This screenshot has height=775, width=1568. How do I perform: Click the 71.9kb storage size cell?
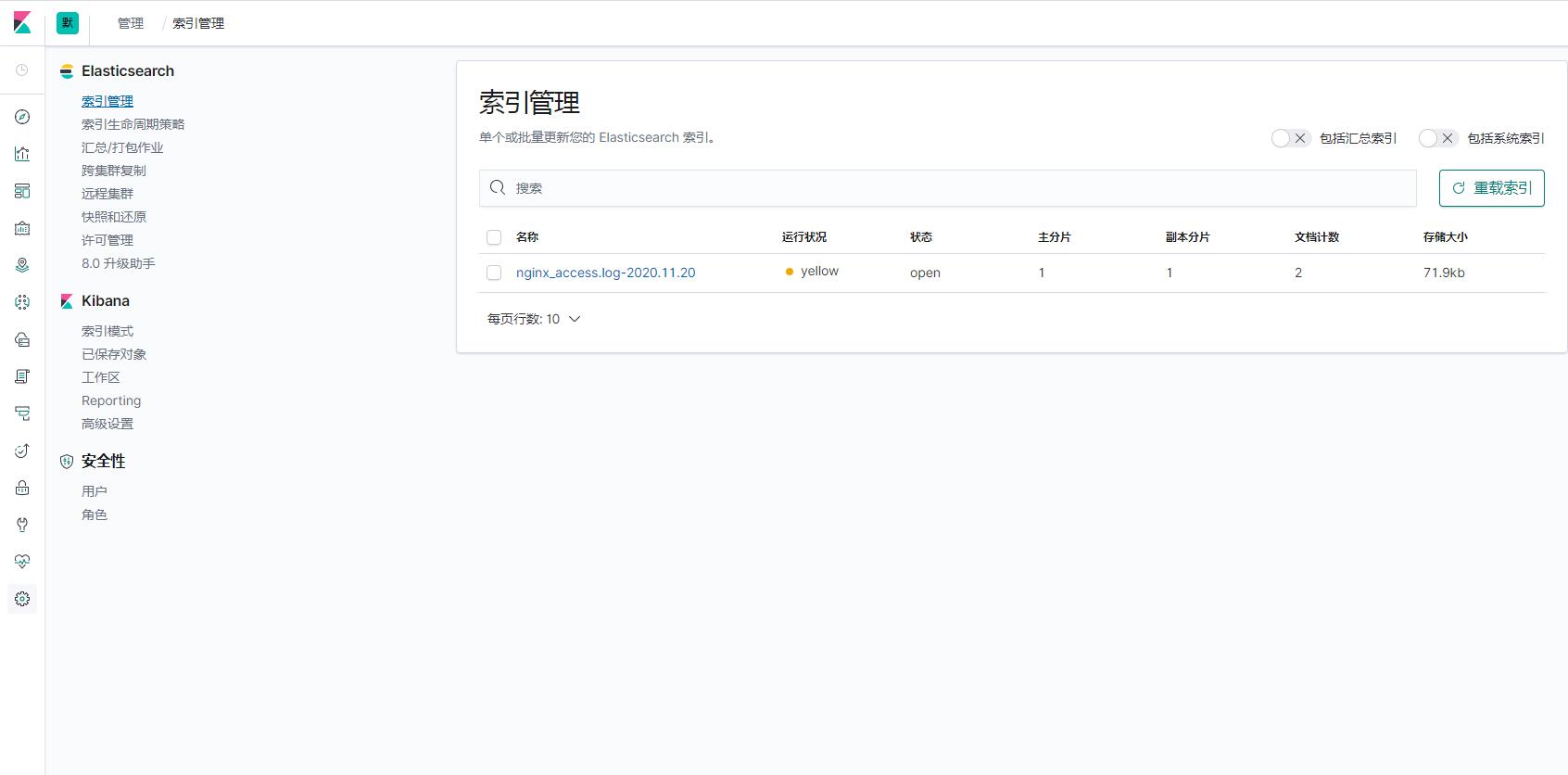pyautogui.click(x=1444, y=273)
